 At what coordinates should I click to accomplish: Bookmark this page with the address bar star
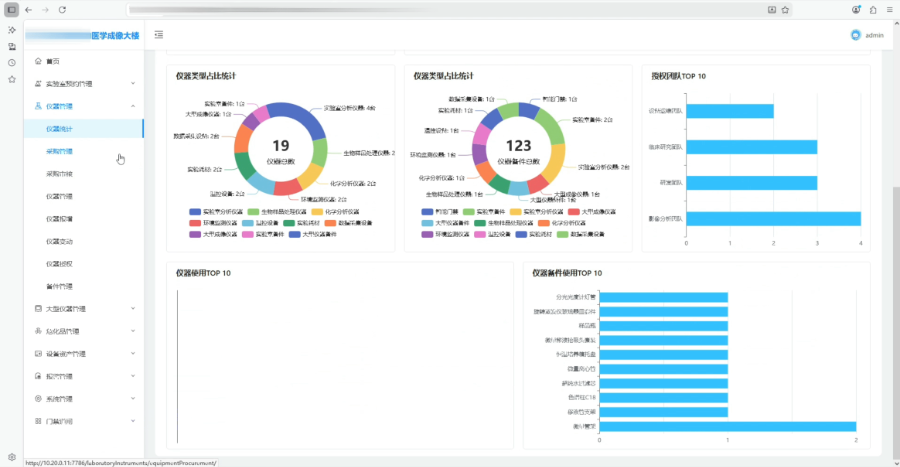tap(785, 10)
